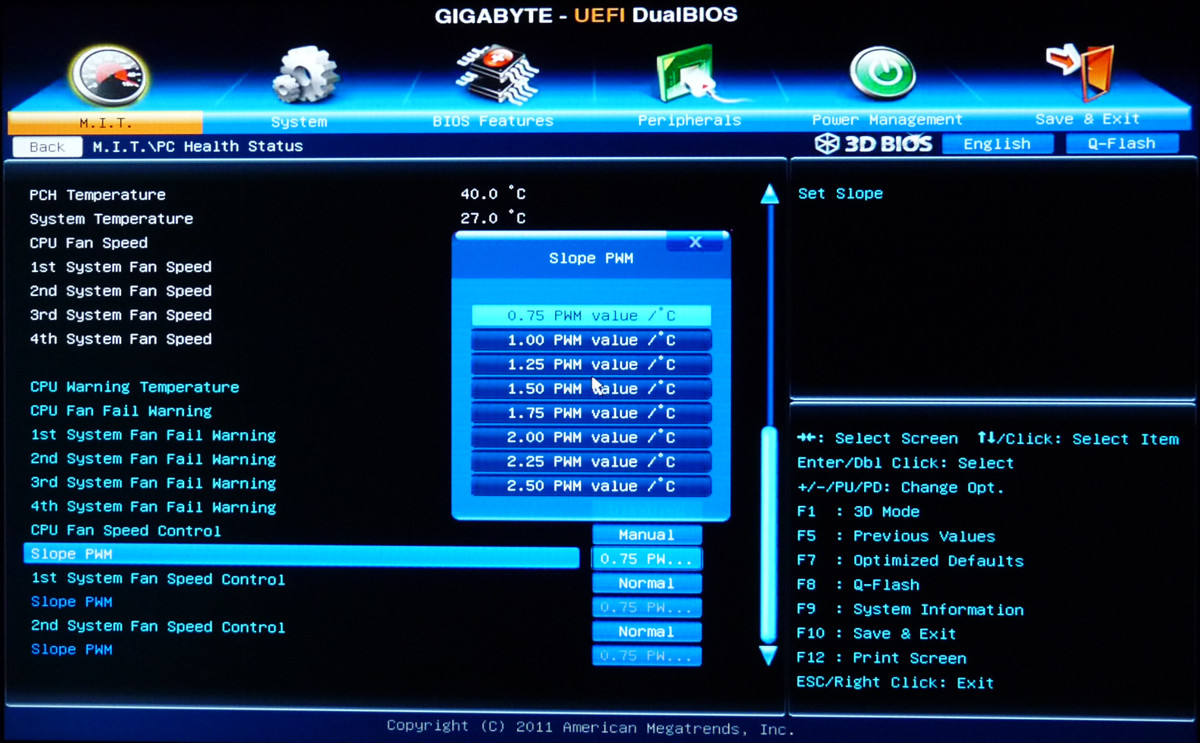The width and height of the screenshot is (1200, 743).
Task: Select 1.75 PWM value /°C option
Action: point(591,413)
